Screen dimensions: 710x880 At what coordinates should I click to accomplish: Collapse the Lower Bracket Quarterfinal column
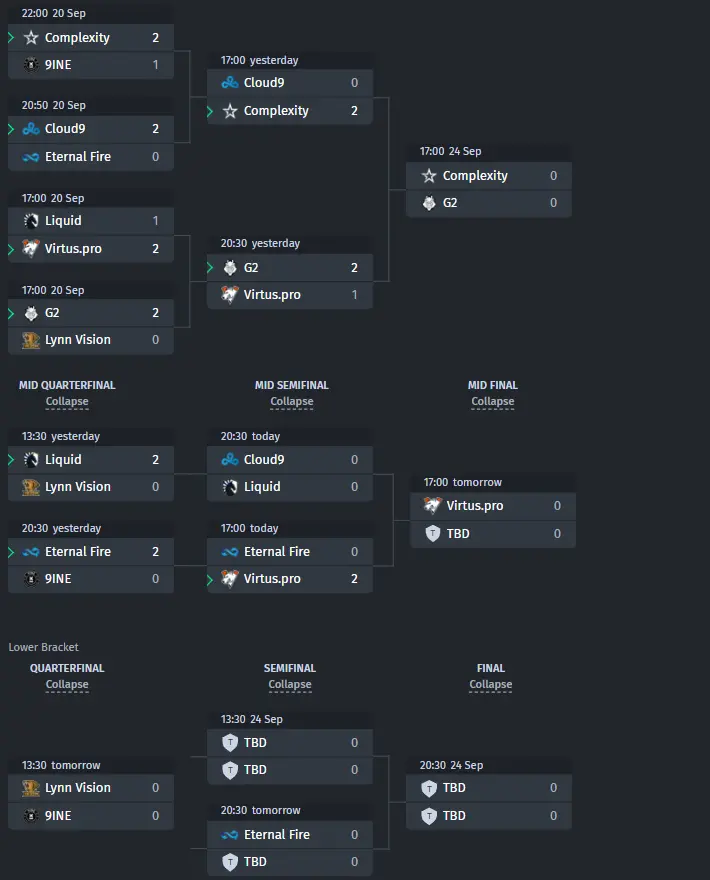click(x=67, y=684)
